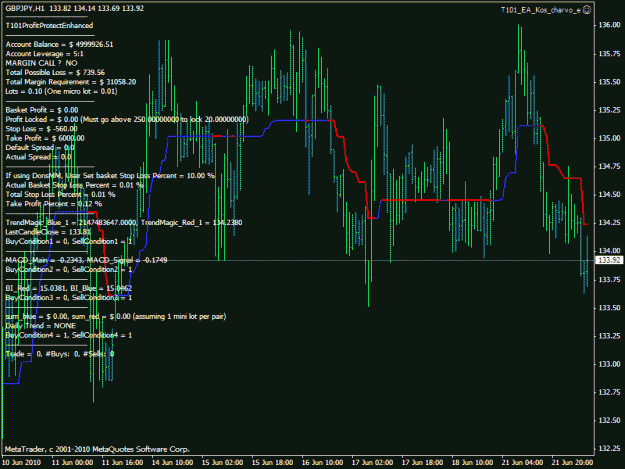This screenshot has height=469, width=625.
Task: Click the 10 Jun 2010 time axis label
Action: [22, 462]
